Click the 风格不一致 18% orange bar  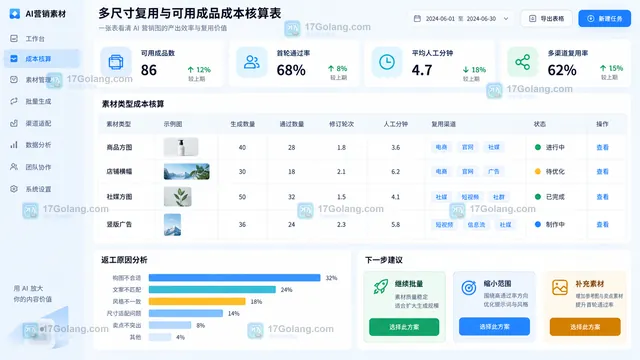point(197,302)
